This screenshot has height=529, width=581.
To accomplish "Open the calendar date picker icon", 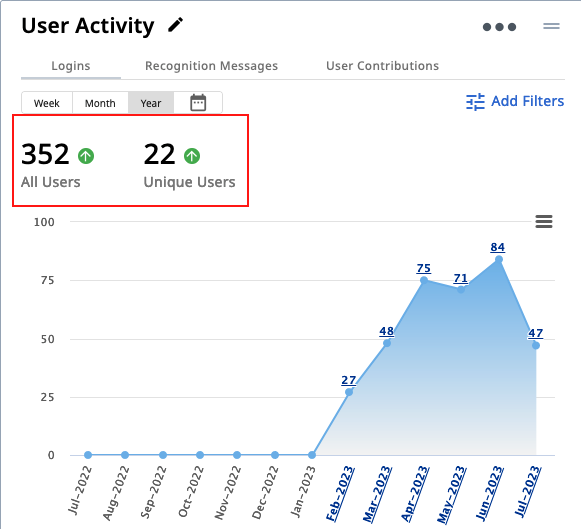I will [x=198, y=103].
